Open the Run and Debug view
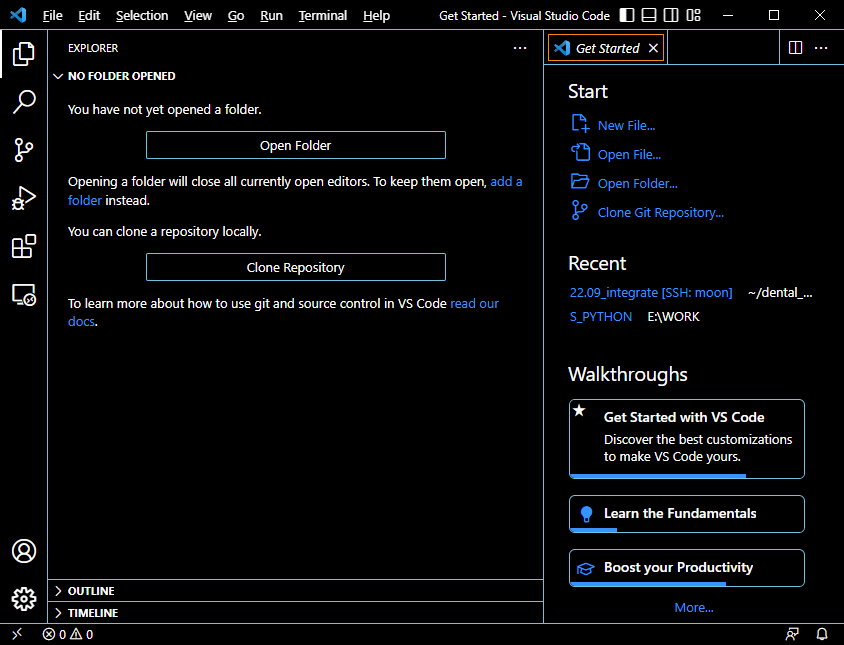 pos(24,198)
